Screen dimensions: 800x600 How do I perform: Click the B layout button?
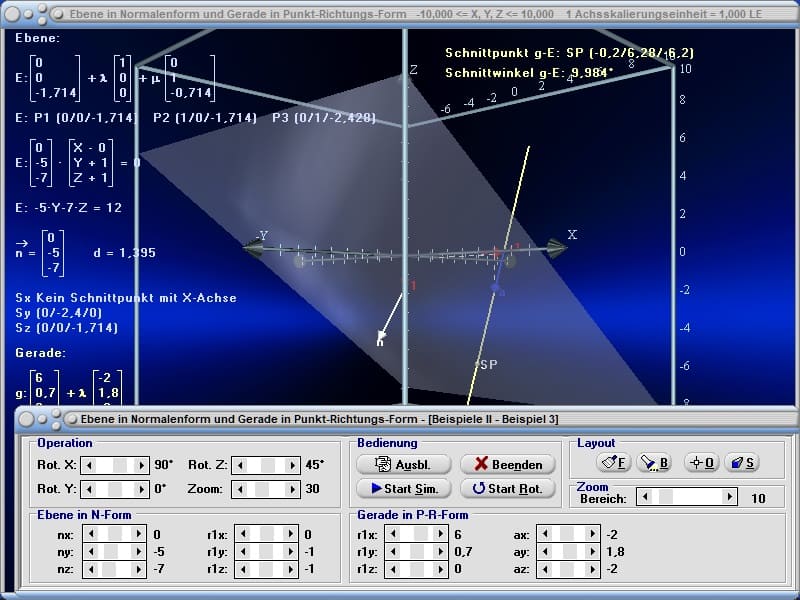[x=653, y=463]
